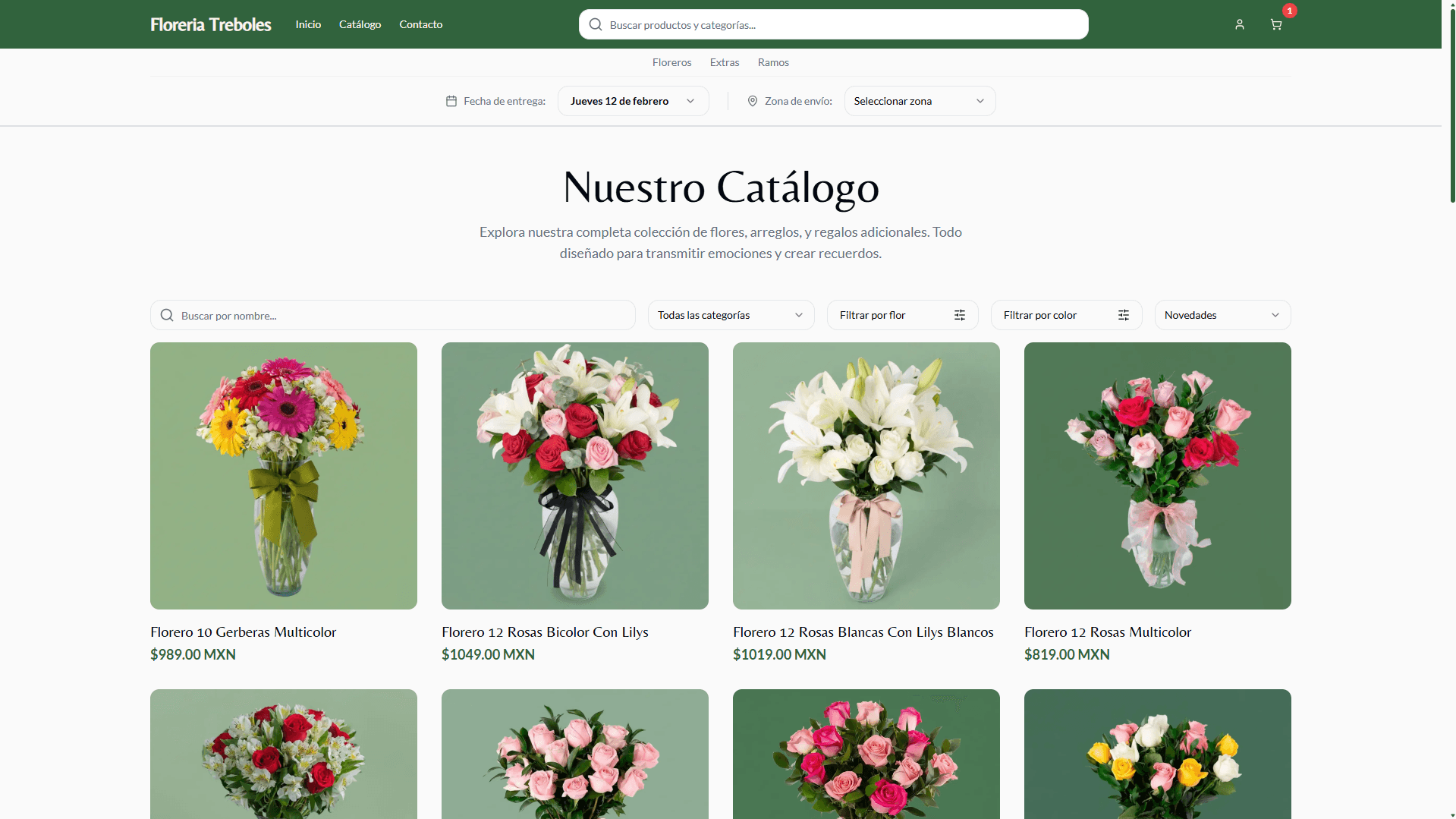Image resolution: width=1456 pixels, height=819 pixels.
Task: Click the $1049.00 MXN price
Action: coord(489,654)
